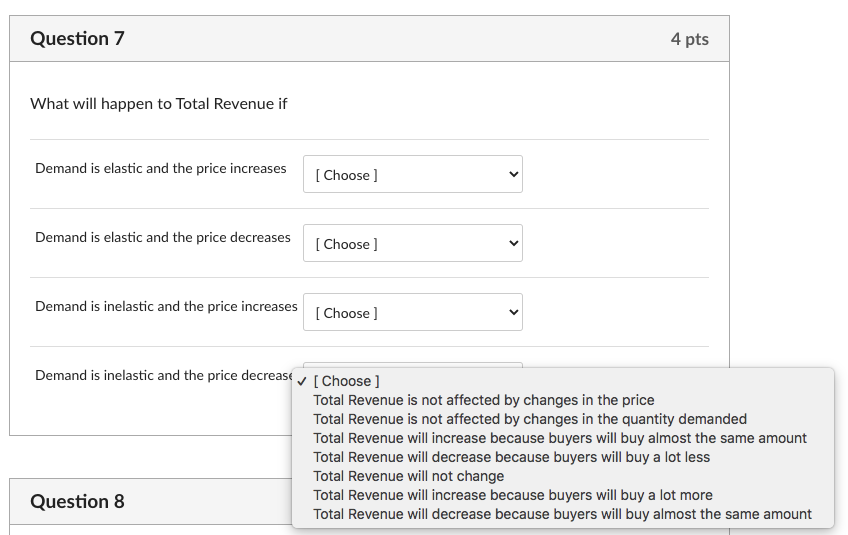Click 'Demand is inelastic and the price increases' label
This screenshot has width=848, height=535.
tap(166, 306)
